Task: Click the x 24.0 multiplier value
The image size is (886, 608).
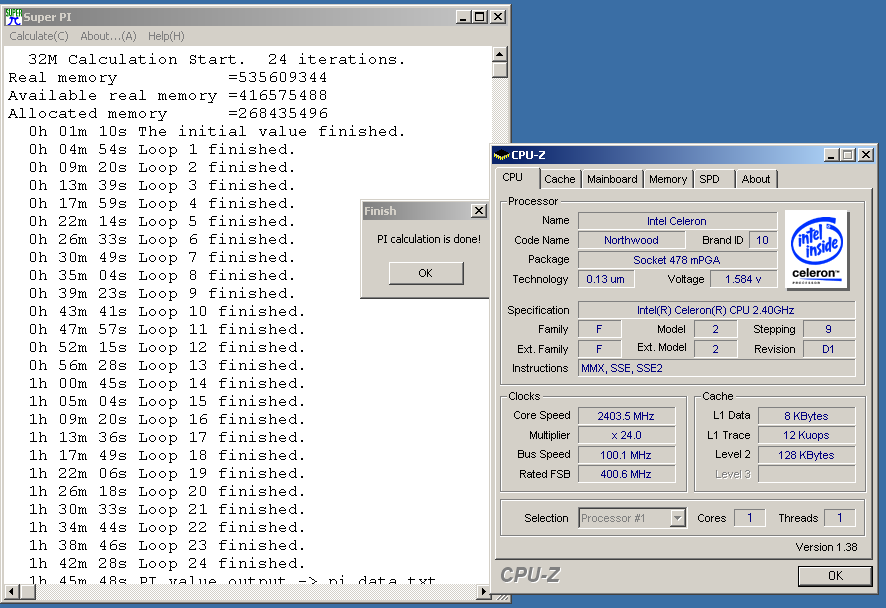Action: [x=626, y=435]
